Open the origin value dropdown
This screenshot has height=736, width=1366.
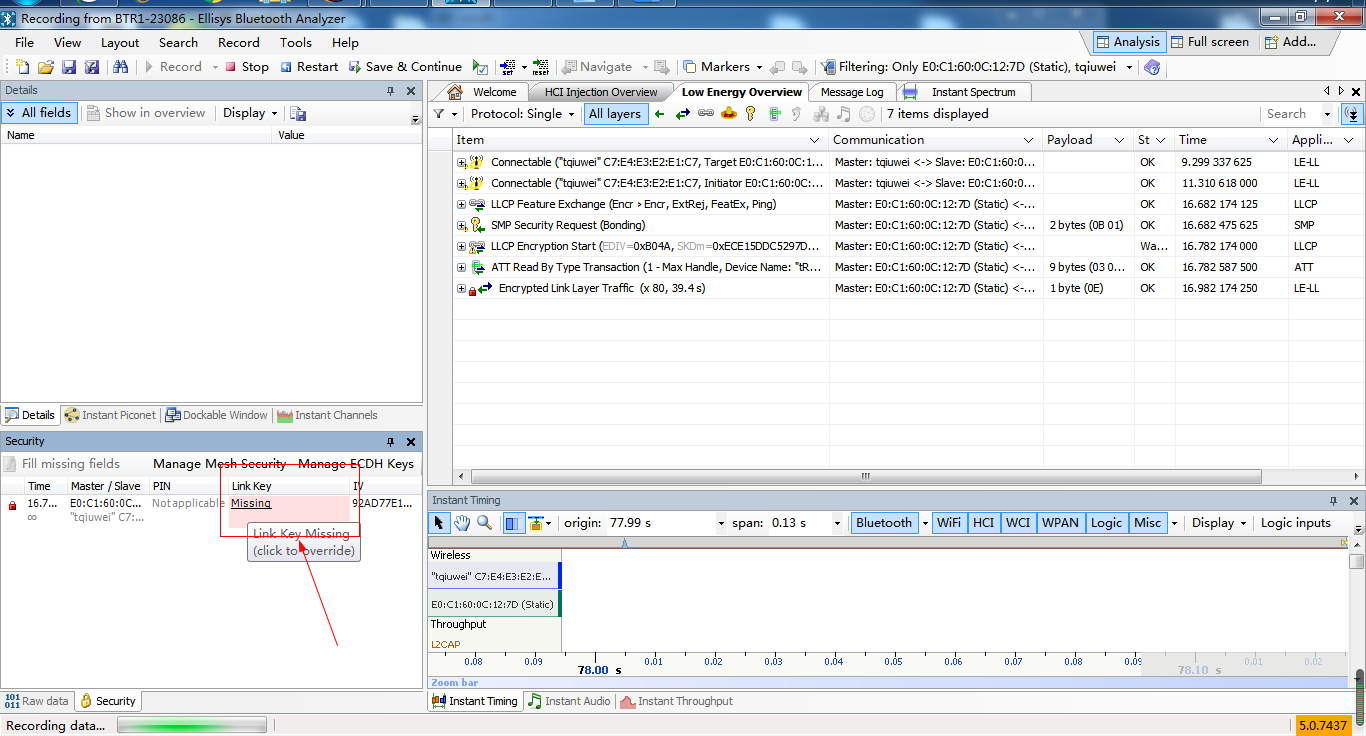click(x=721, y=523)
